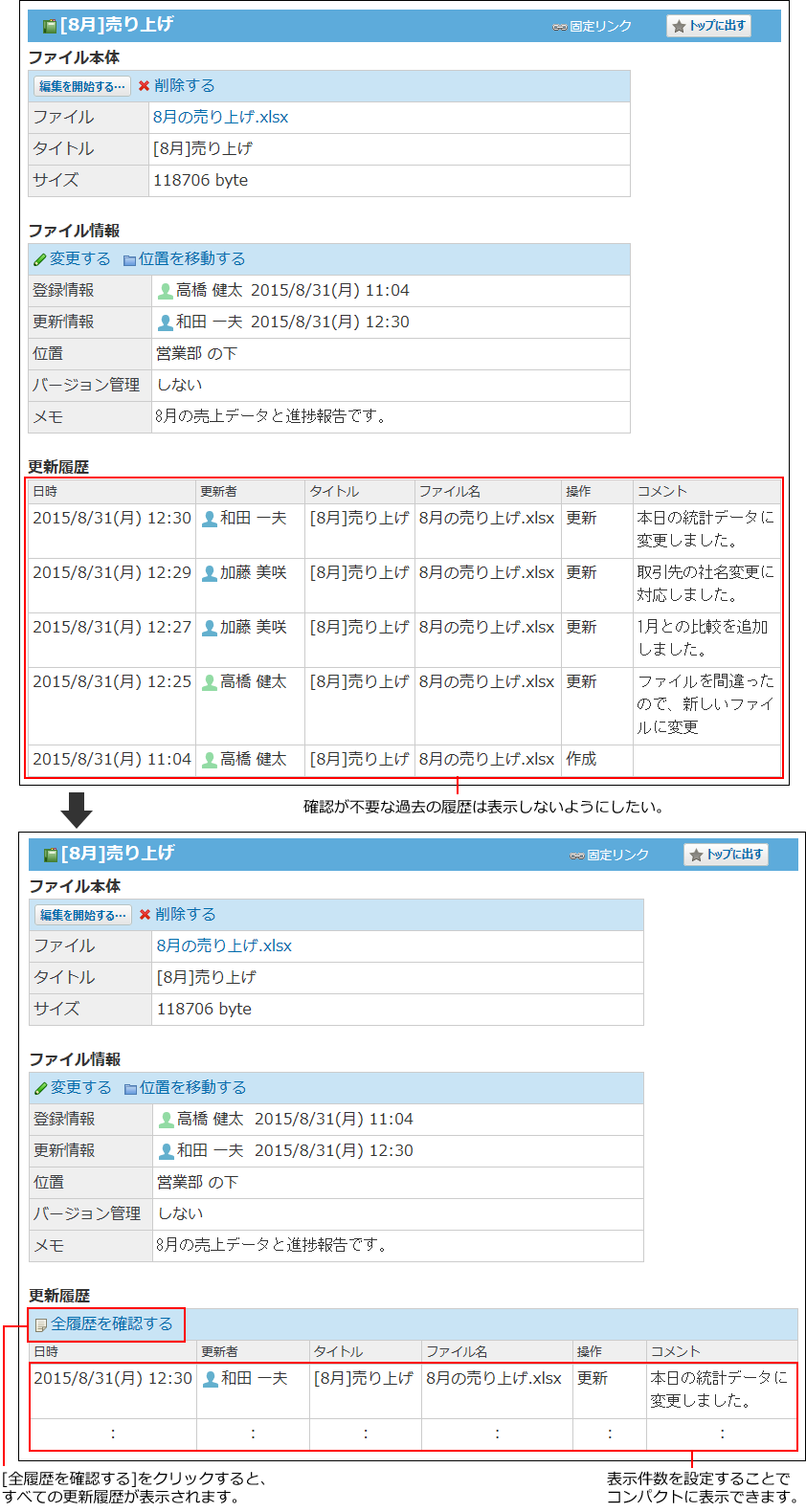This screenshot has width=806, height=1512.
Task: Click chain icon of 固定リンク in lower panel
Action: coord(577,856)
